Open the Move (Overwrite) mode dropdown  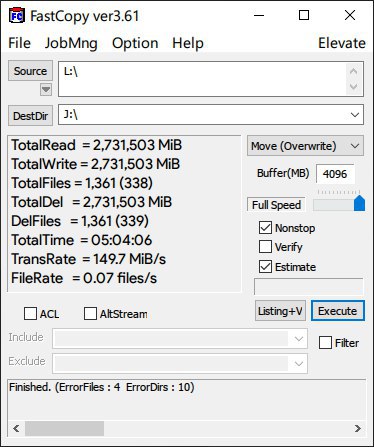coord(305,146)
